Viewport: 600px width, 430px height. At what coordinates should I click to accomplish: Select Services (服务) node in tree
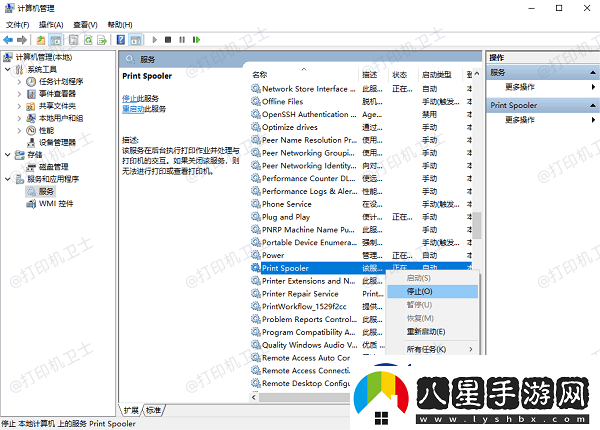tap(41, 191)
